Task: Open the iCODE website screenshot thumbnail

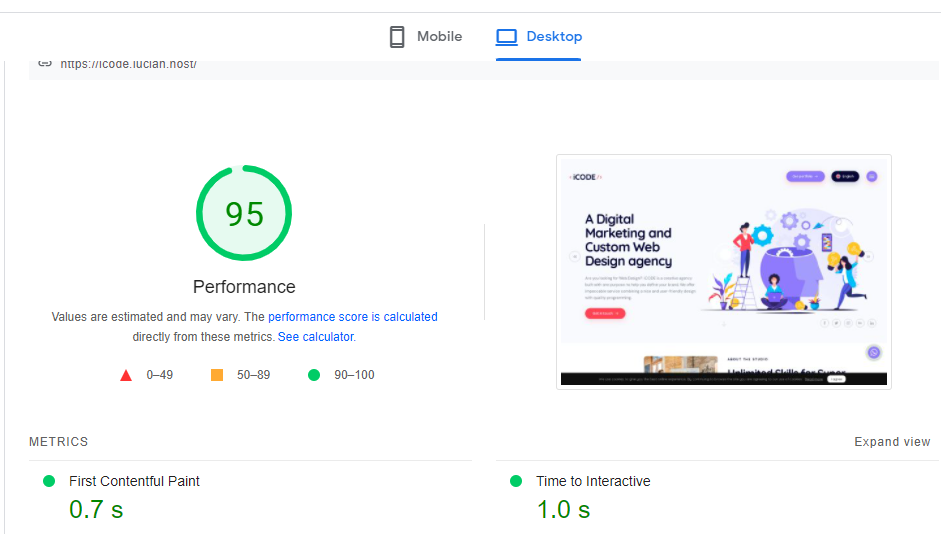Action: click(x=723, y=271)
